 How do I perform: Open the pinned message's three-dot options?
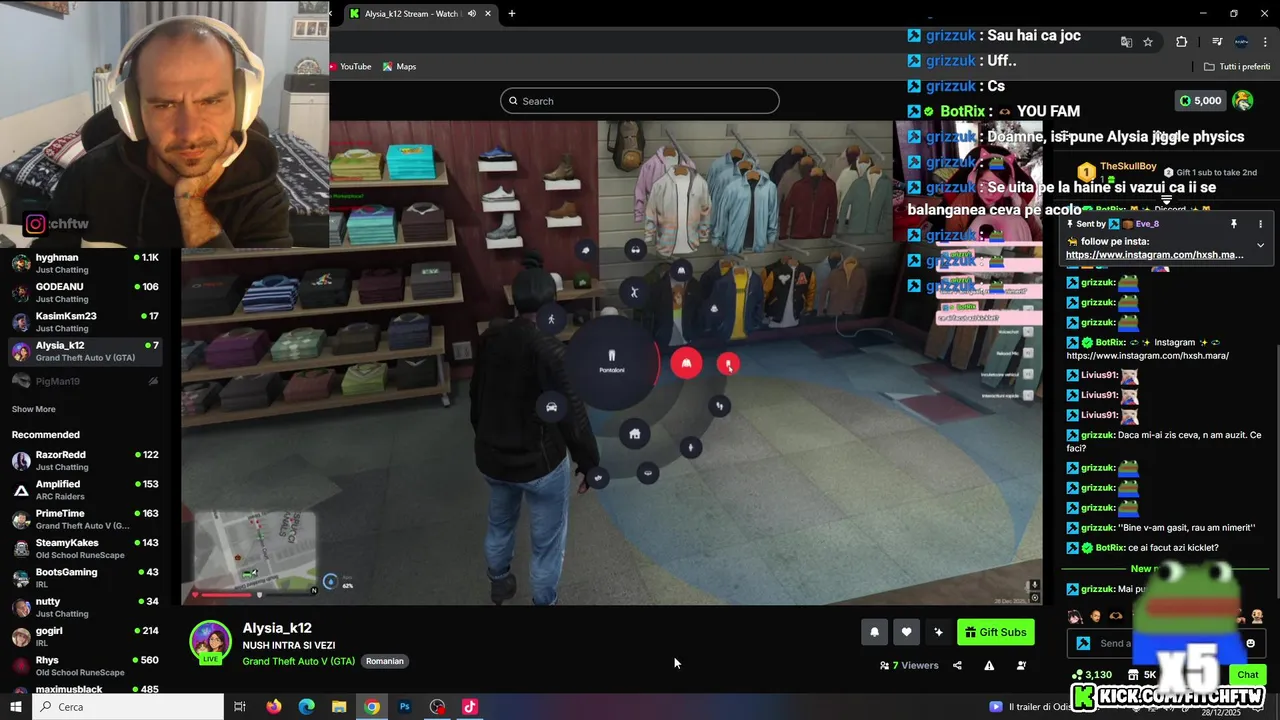click(1260, 224)
